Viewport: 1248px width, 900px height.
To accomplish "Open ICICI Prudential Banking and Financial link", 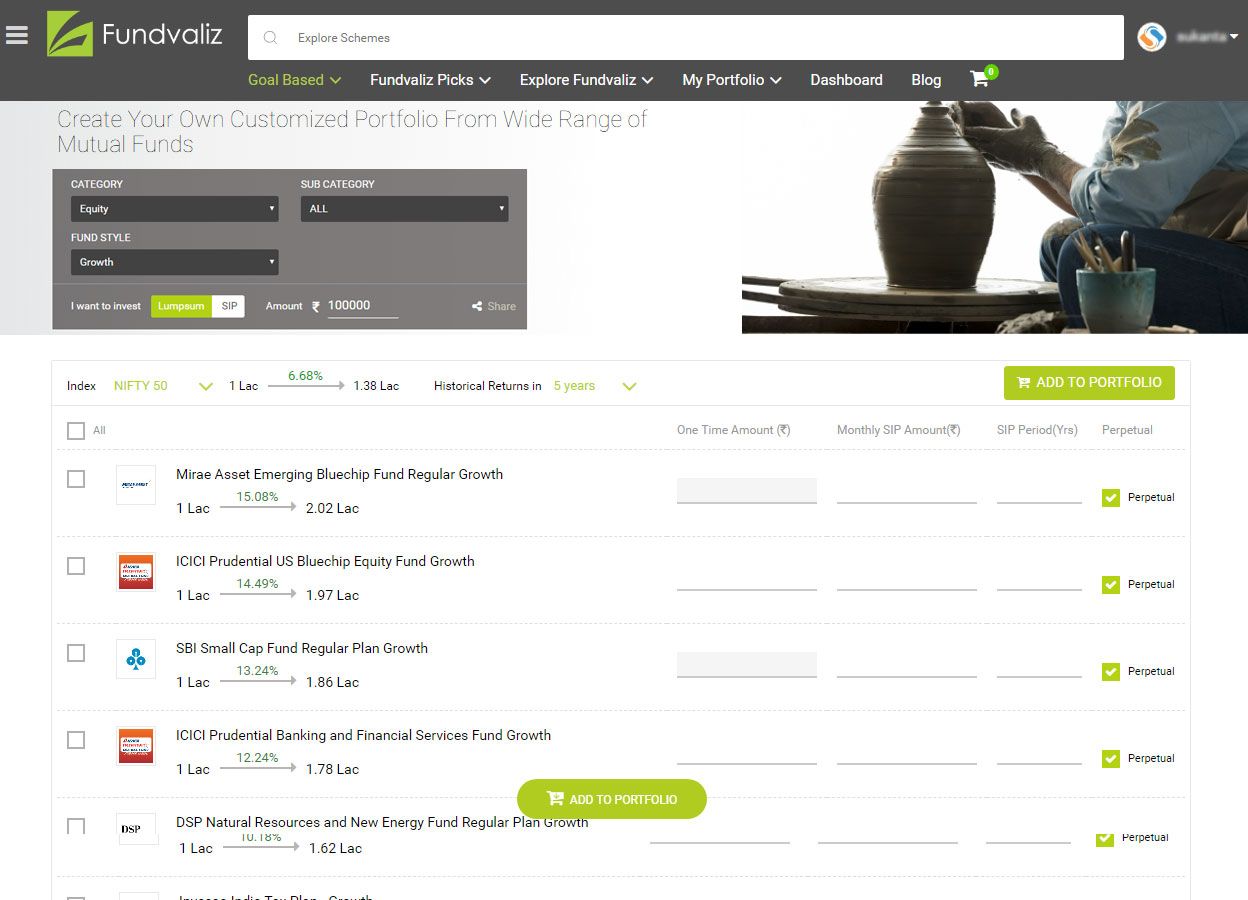I will click(363, 735).
